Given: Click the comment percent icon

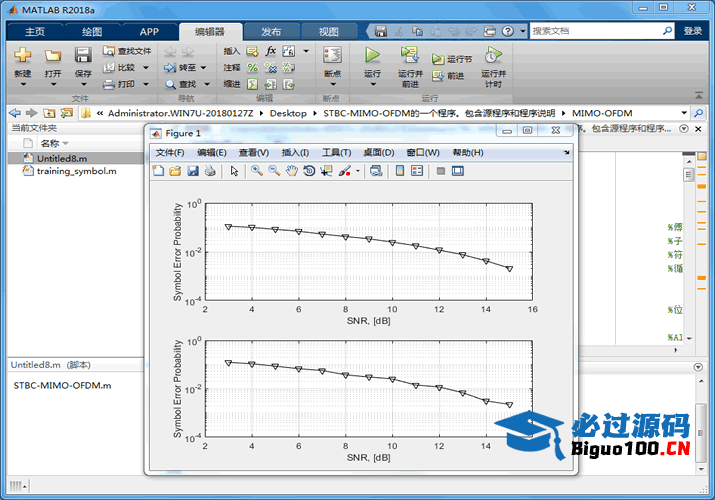Looking at the screenshot, I should point(253,67).
